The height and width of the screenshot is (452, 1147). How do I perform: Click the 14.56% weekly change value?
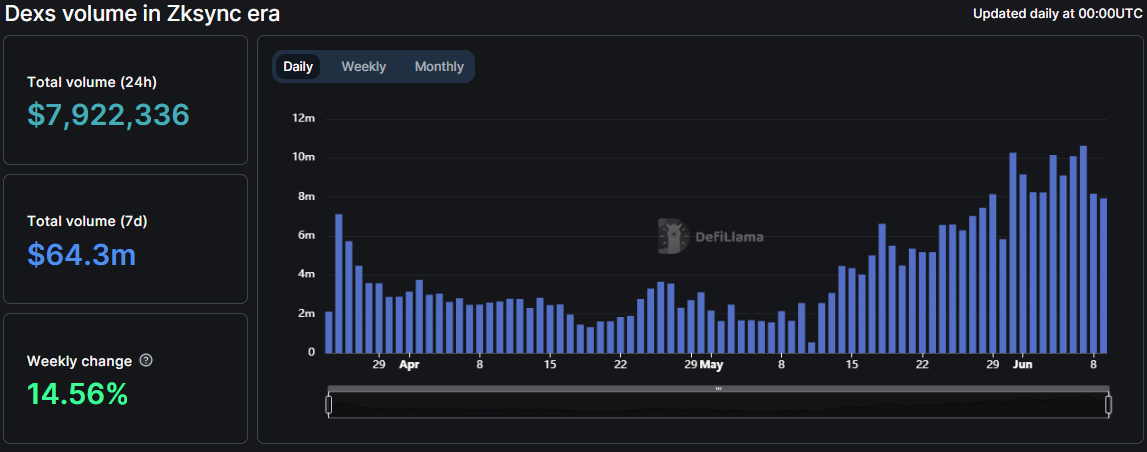click(x=78, y=393)
